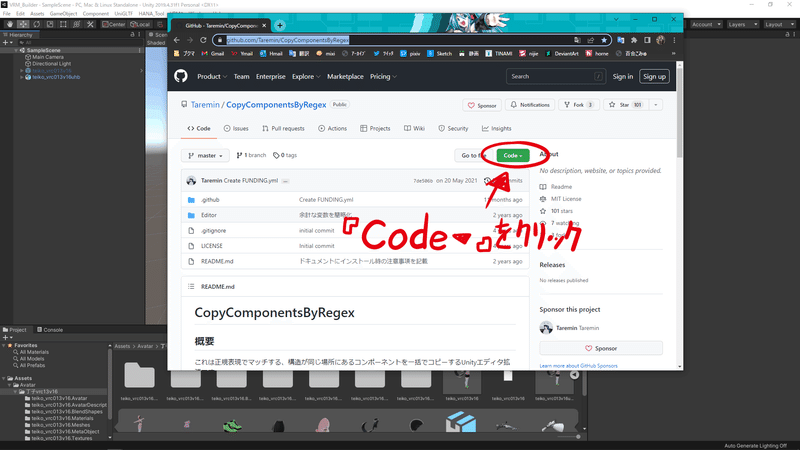Select the Scale tool in Unity toolbar

[49, 24]
